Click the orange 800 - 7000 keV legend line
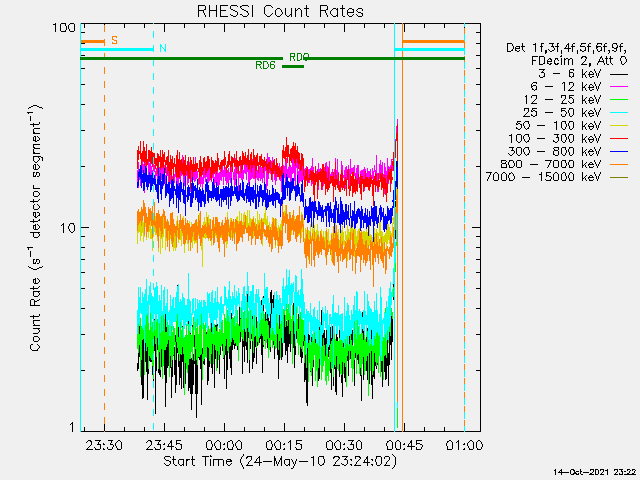Screen dimensions: 640x480 (x=620, y=165)
